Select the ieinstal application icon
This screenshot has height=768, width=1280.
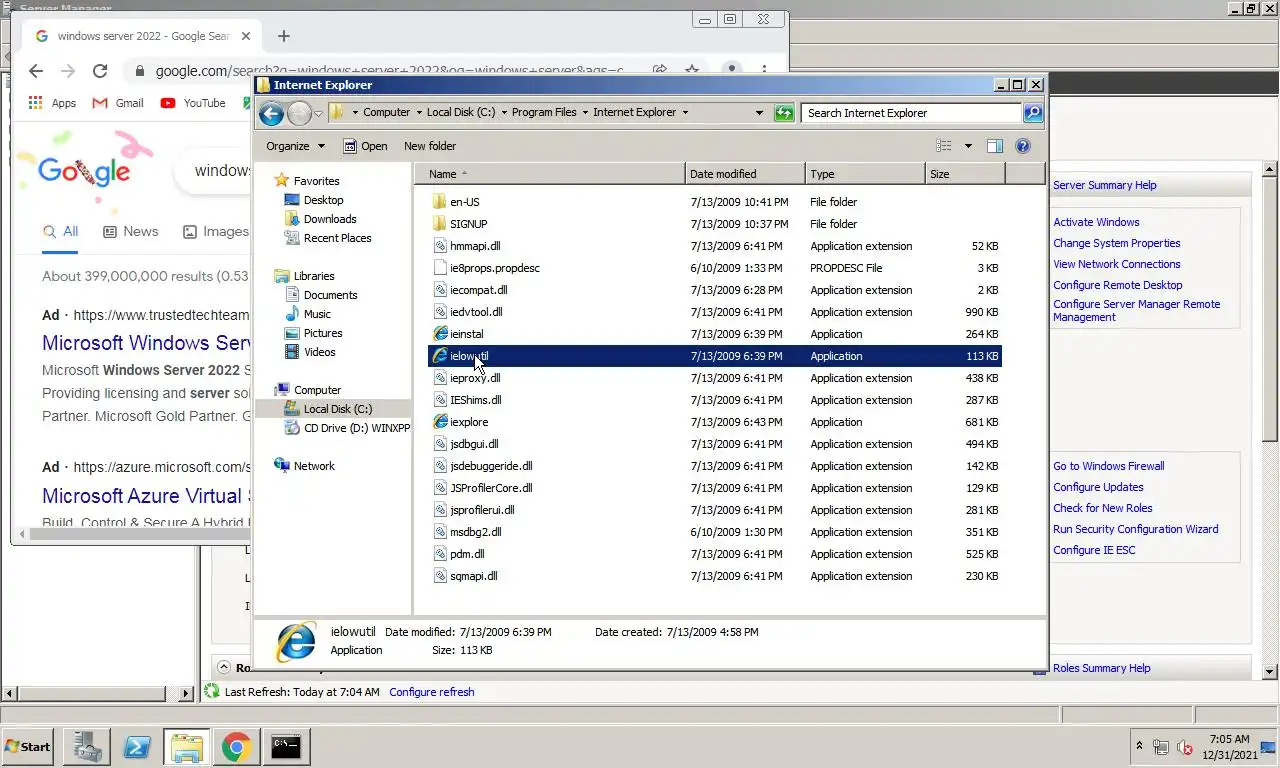440,334
